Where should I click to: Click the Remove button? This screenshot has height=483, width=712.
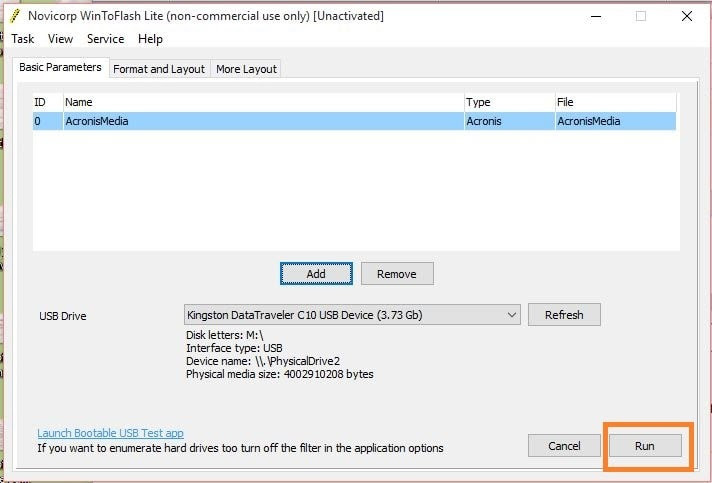tap(397, 274)
